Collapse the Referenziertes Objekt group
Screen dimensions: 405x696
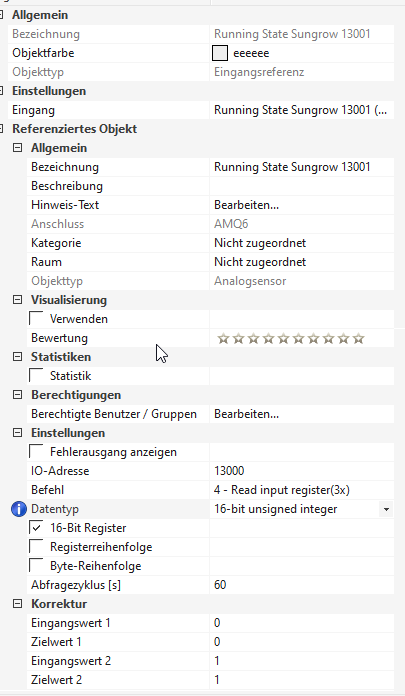1,129
